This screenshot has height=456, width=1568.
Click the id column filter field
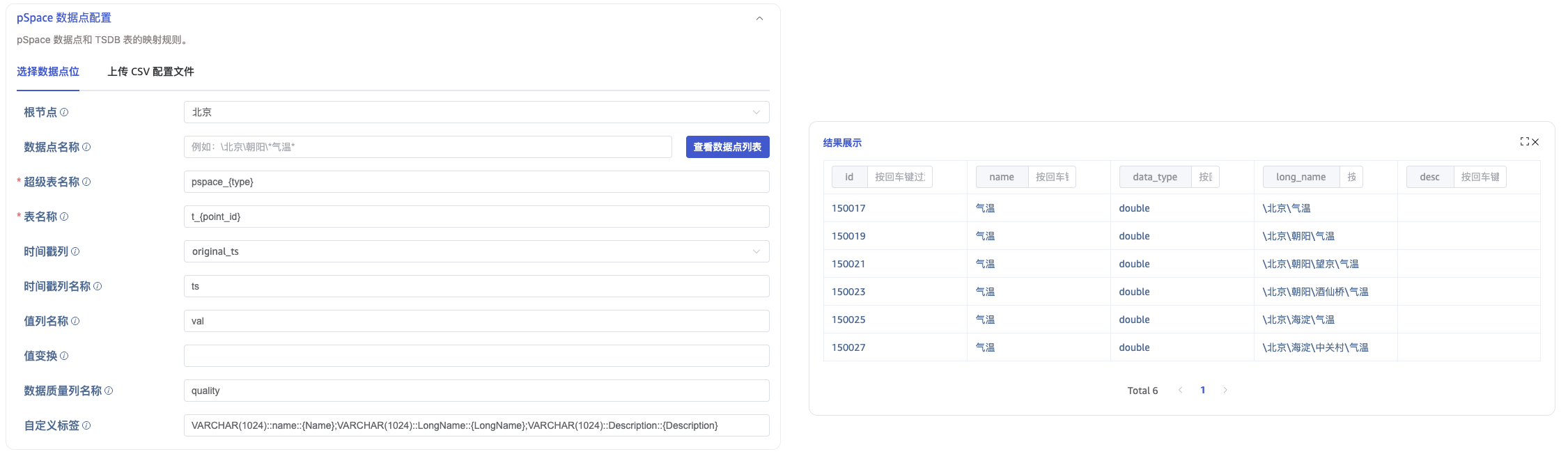(x=899, y=177)
